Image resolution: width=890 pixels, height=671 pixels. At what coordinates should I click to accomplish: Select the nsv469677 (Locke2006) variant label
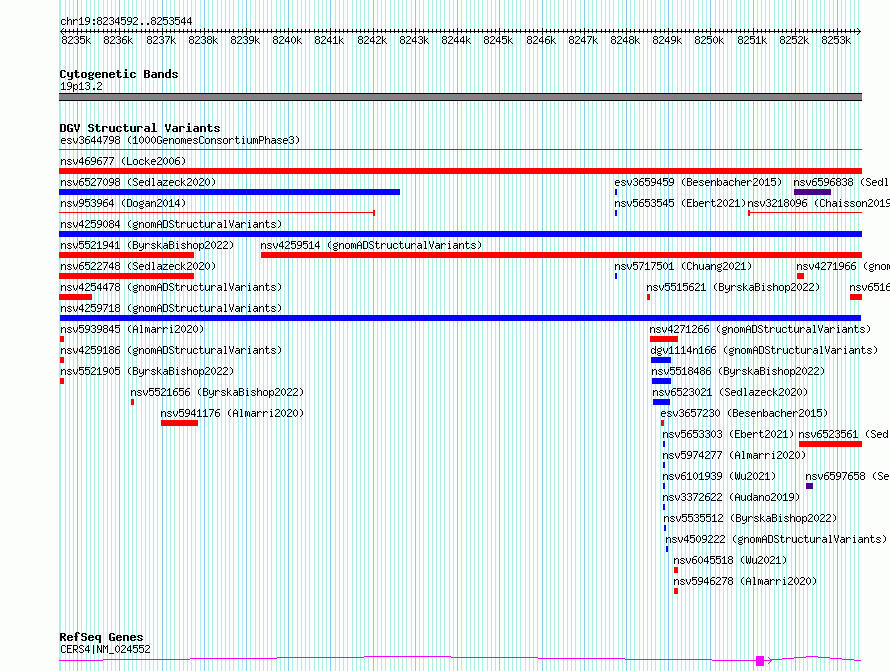[123, 161]
